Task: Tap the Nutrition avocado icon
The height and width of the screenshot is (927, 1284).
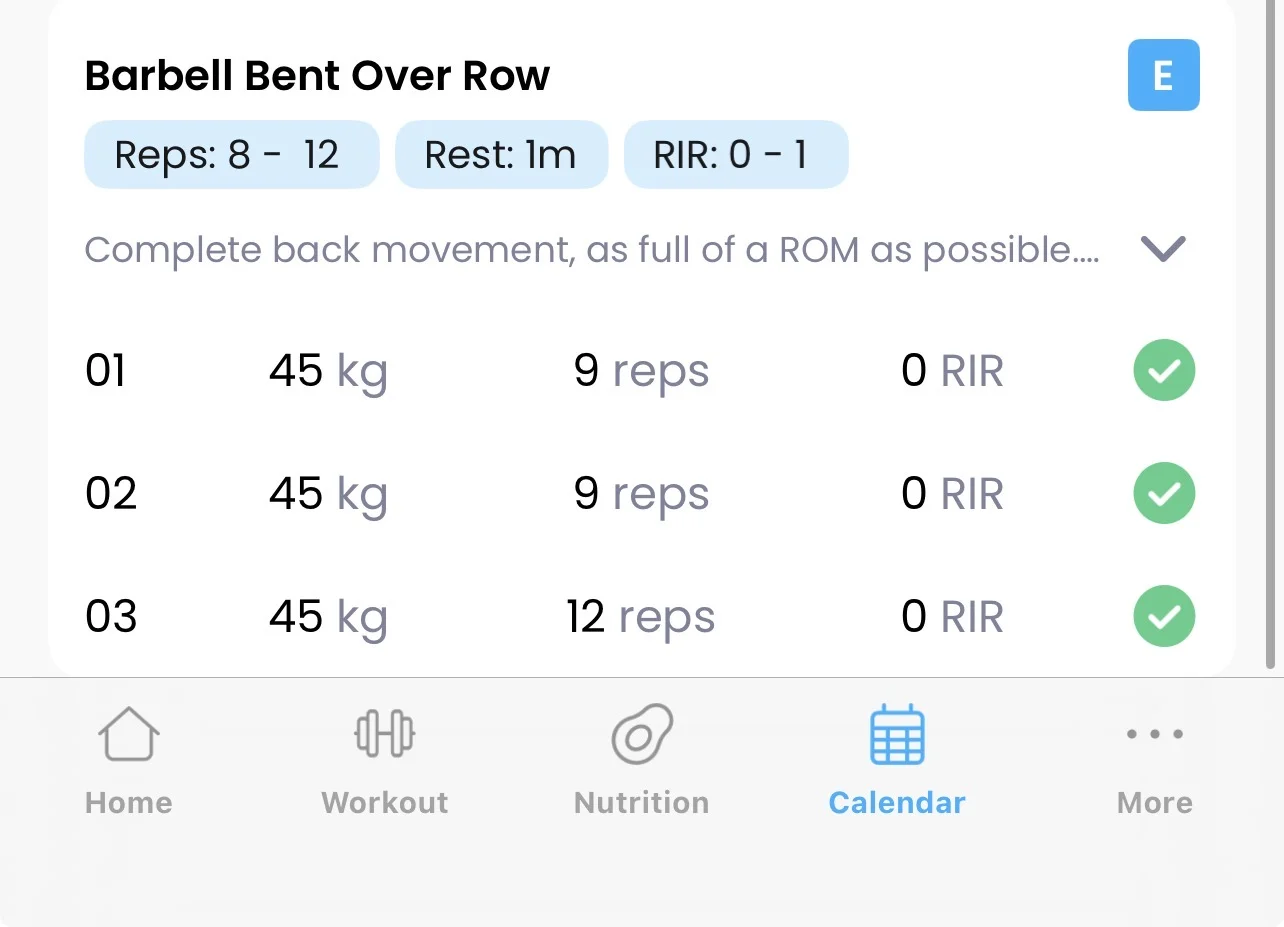Action: pyautogui.click(x=641, y=734)
